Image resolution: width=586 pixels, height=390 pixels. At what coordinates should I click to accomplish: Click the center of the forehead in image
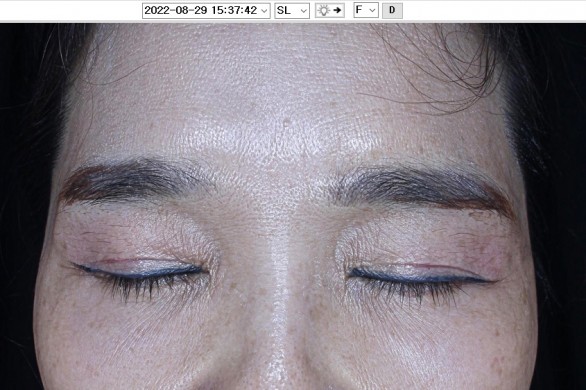[284, 93]
